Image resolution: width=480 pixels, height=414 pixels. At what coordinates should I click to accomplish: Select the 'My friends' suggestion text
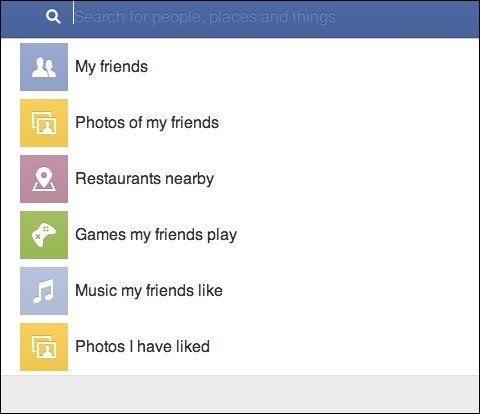(112, 67)
